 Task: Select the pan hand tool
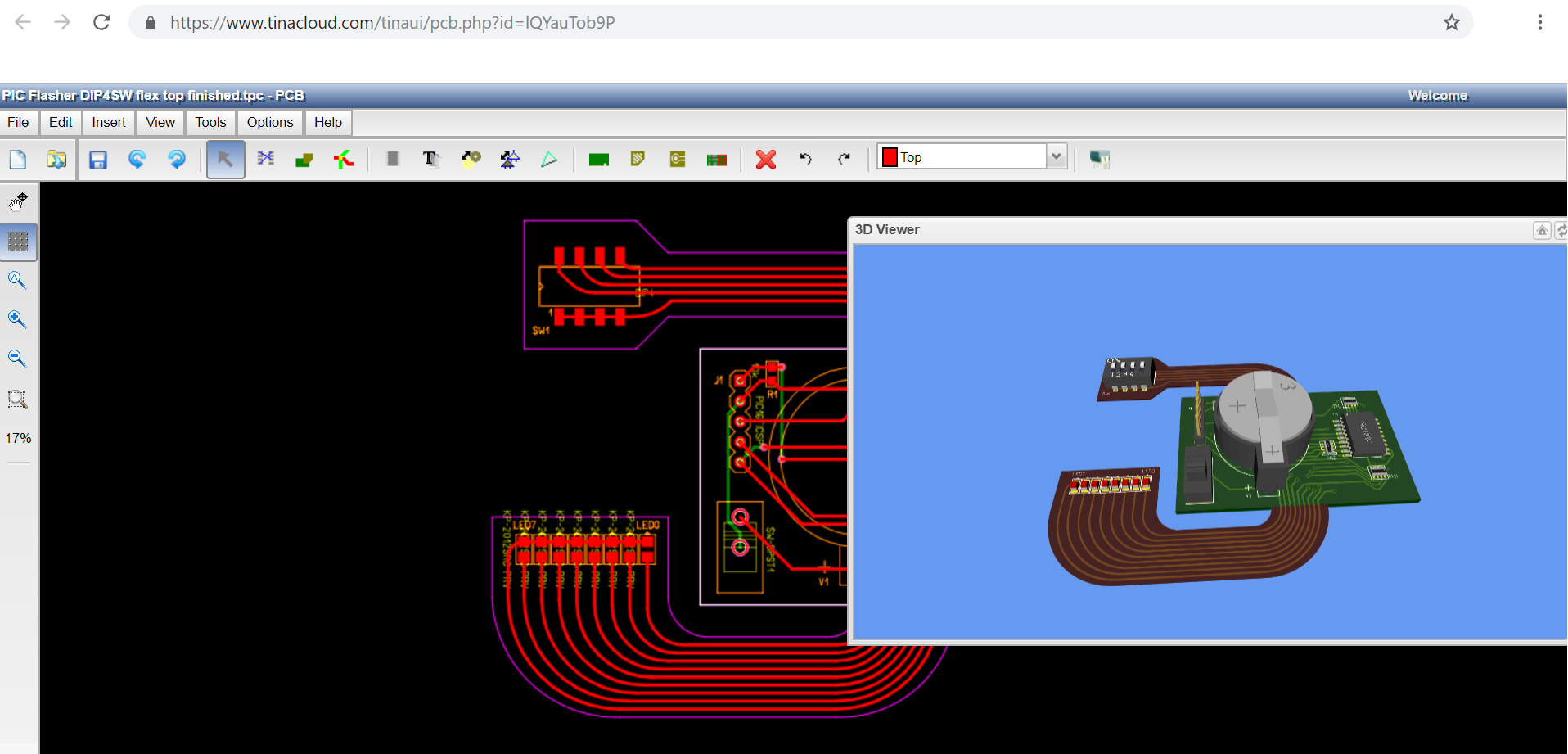pos(18,201)
